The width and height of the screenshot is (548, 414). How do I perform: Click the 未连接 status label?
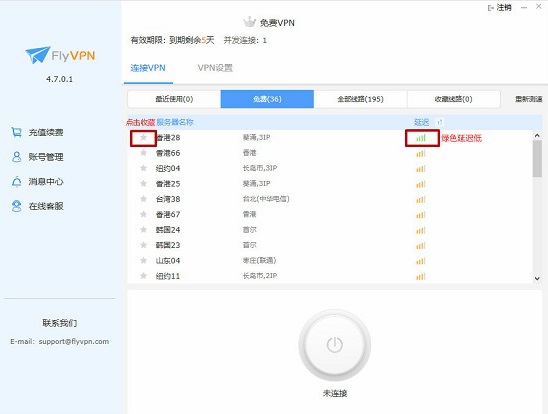pos(334,393)
